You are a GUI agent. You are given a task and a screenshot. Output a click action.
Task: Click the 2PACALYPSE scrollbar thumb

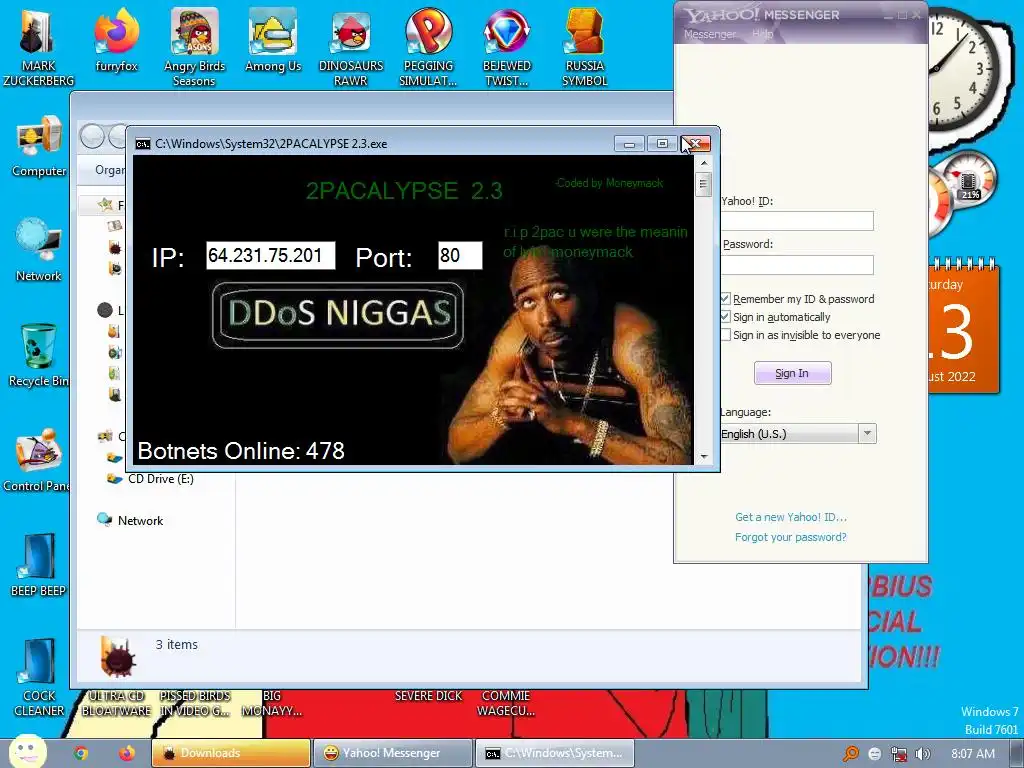[x=703, y=184]
